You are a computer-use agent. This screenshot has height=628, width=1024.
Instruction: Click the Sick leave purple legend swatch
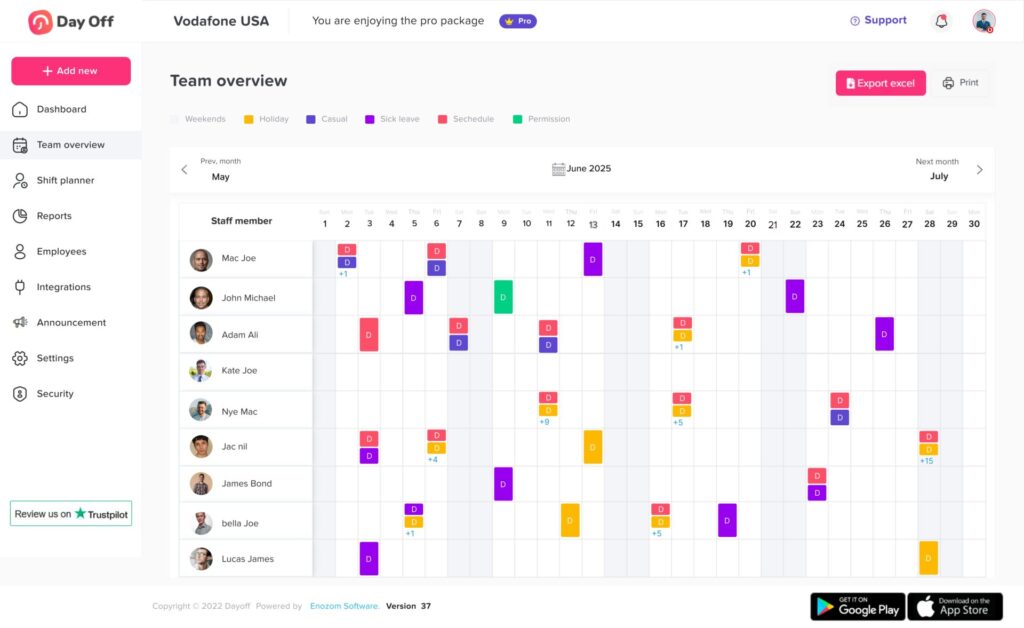pos(370,119)
